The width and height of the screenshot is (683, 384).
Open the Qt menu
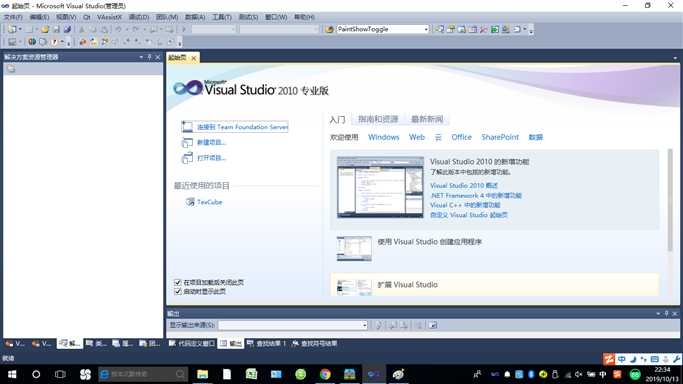(87, 17)
